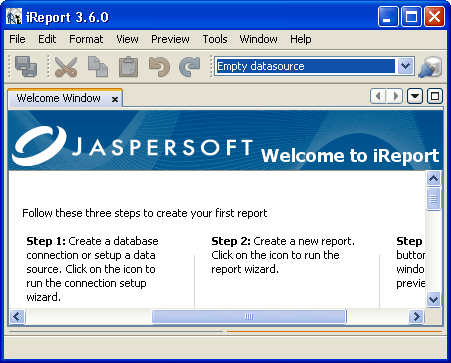The height and width of the screenshot is (363, 451).
Task: Click the Cut scissors icon
Action: click(x=66, y=67)
